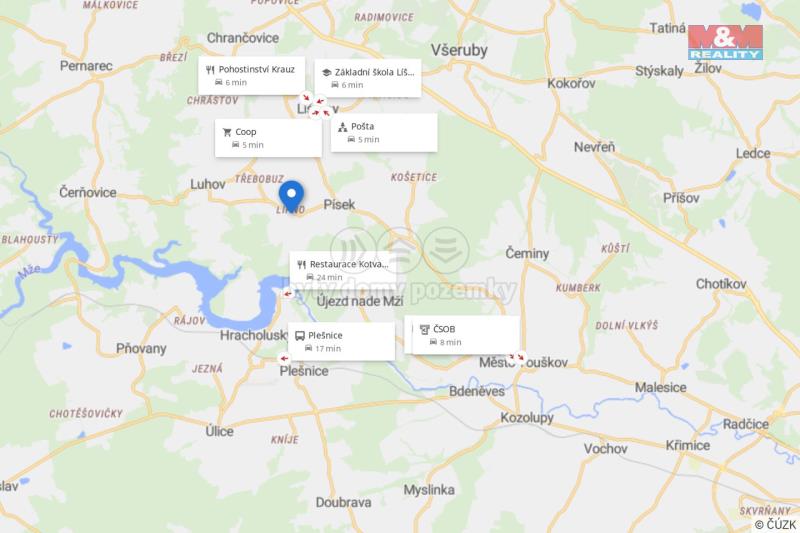This screenshot has width=800, height=533.
Task: Click the Všeruby town label
Action: click(x=459, y=50)
